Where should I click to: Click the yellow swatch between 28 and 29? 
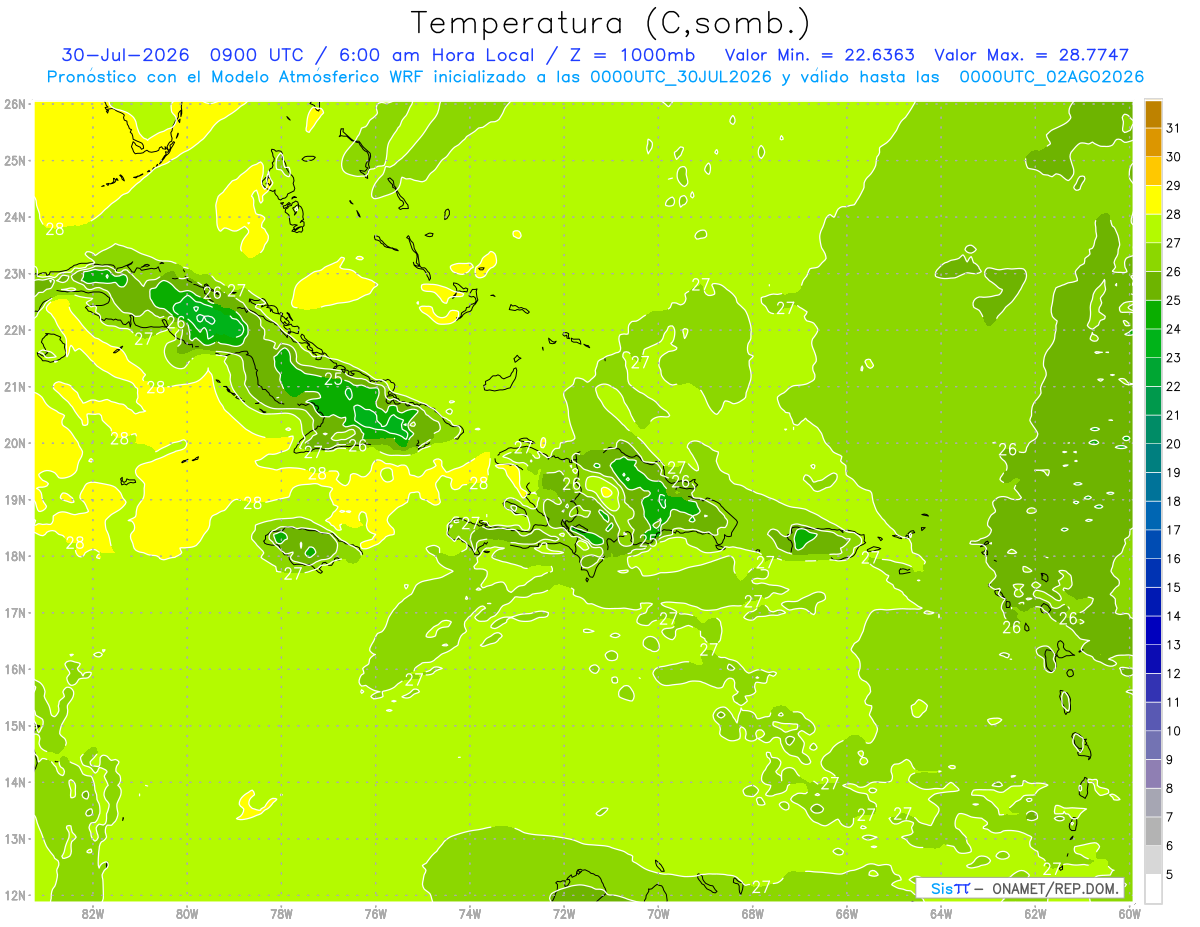pos(1153,200)
